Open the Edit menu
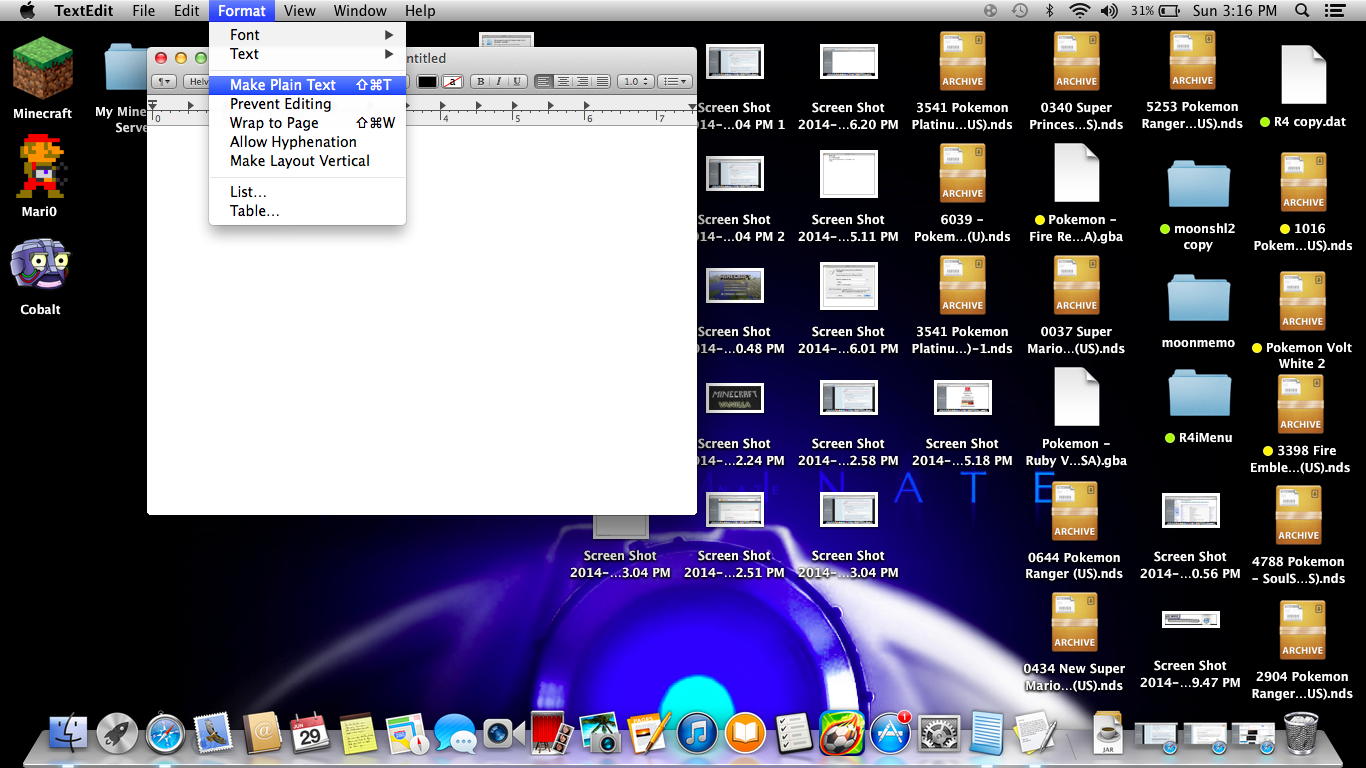Image resolution: width=1366 pixels, height=768 pixels. click(187, 11)
